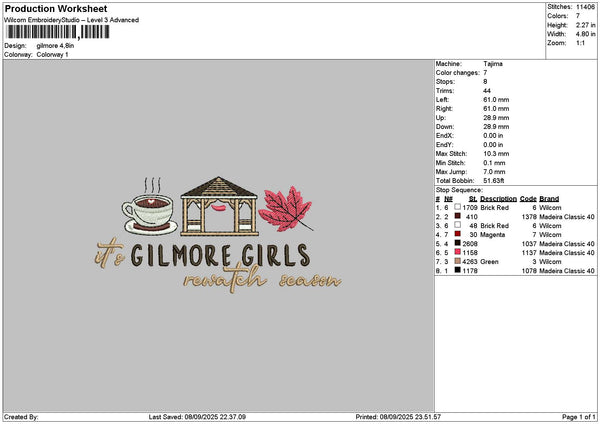The image size is (600, 424).
Task: Select the red maple leaf motif
Action: click(286, 209)
